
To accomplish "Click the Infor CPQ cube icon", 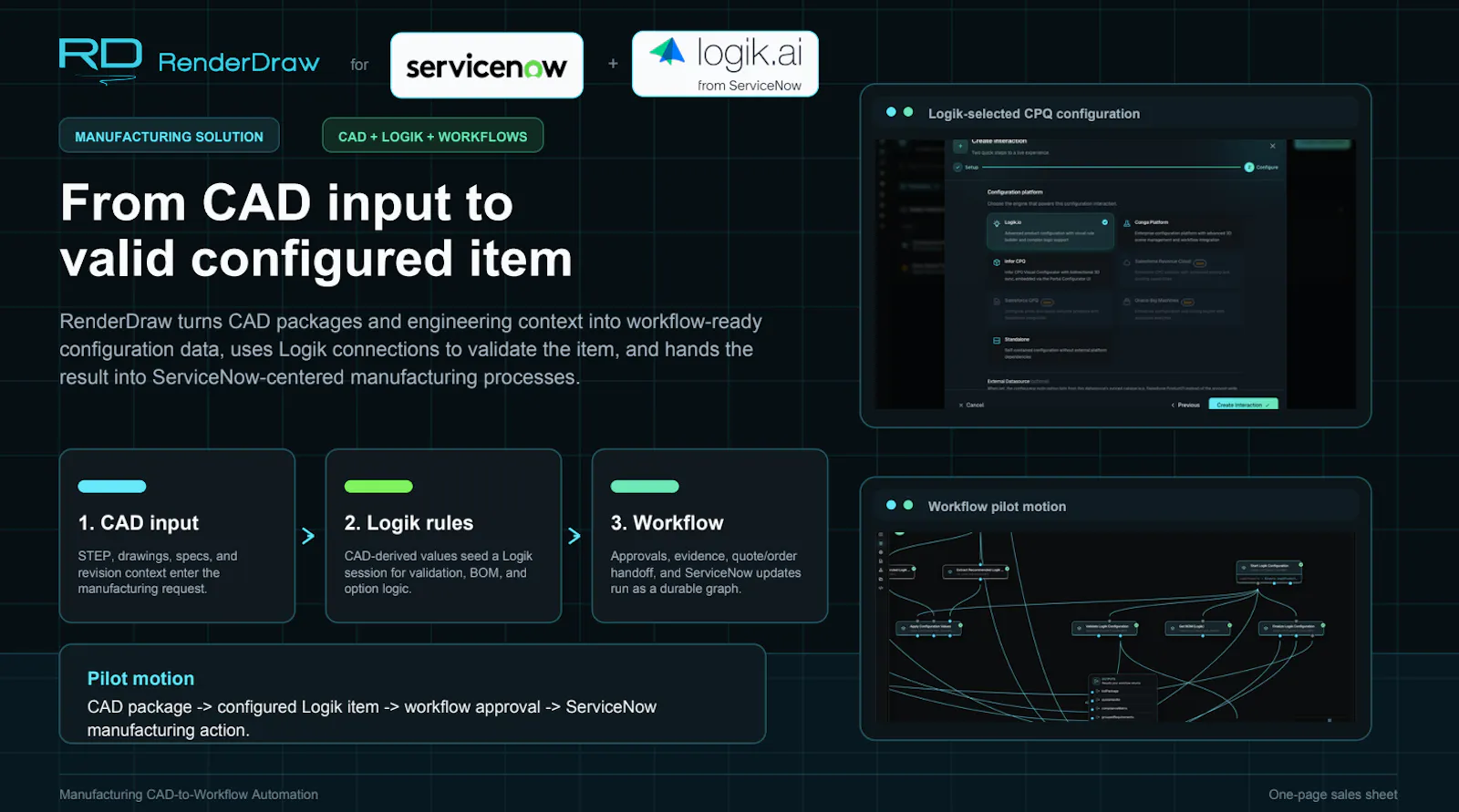I will (997, 262).
